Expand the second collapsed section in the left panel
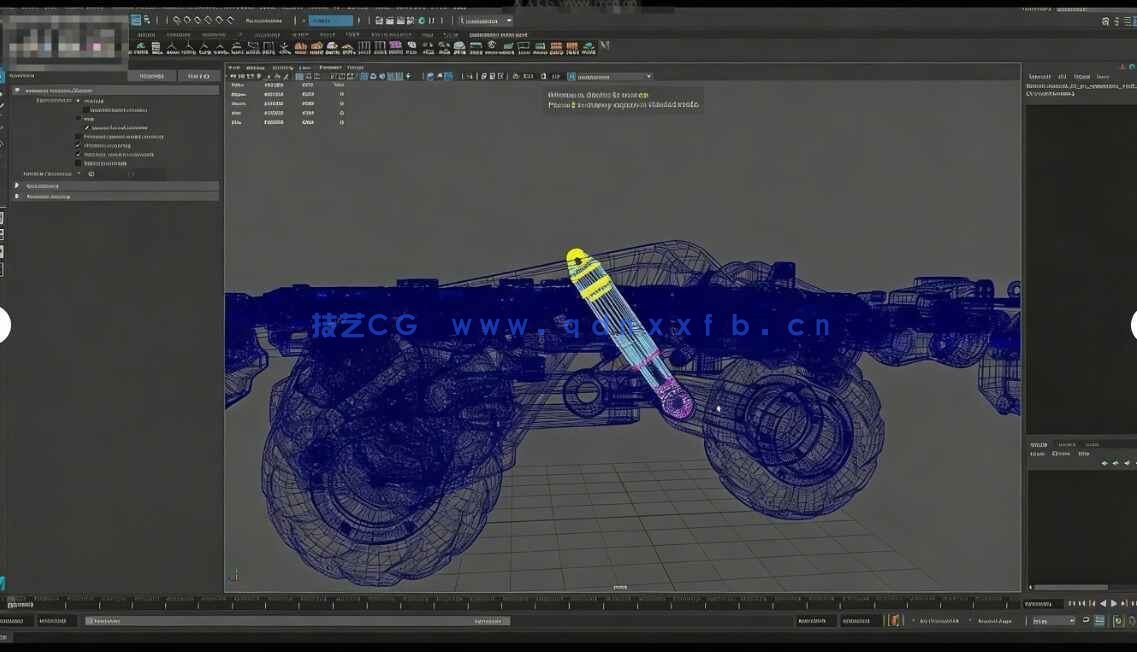Screen dimensions: 1137x652 point(17,194)
